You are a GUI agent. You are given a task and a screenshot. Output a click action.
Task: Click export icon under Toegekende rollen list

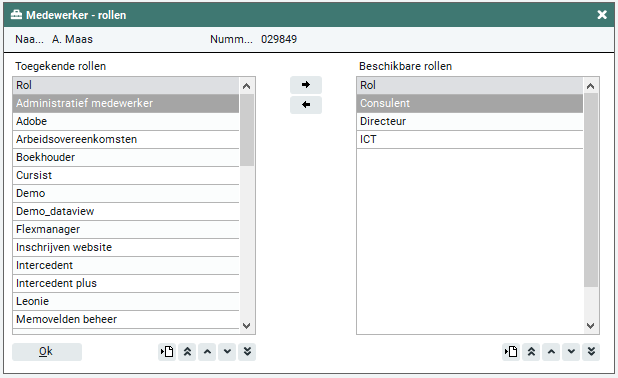coord(167,352)
